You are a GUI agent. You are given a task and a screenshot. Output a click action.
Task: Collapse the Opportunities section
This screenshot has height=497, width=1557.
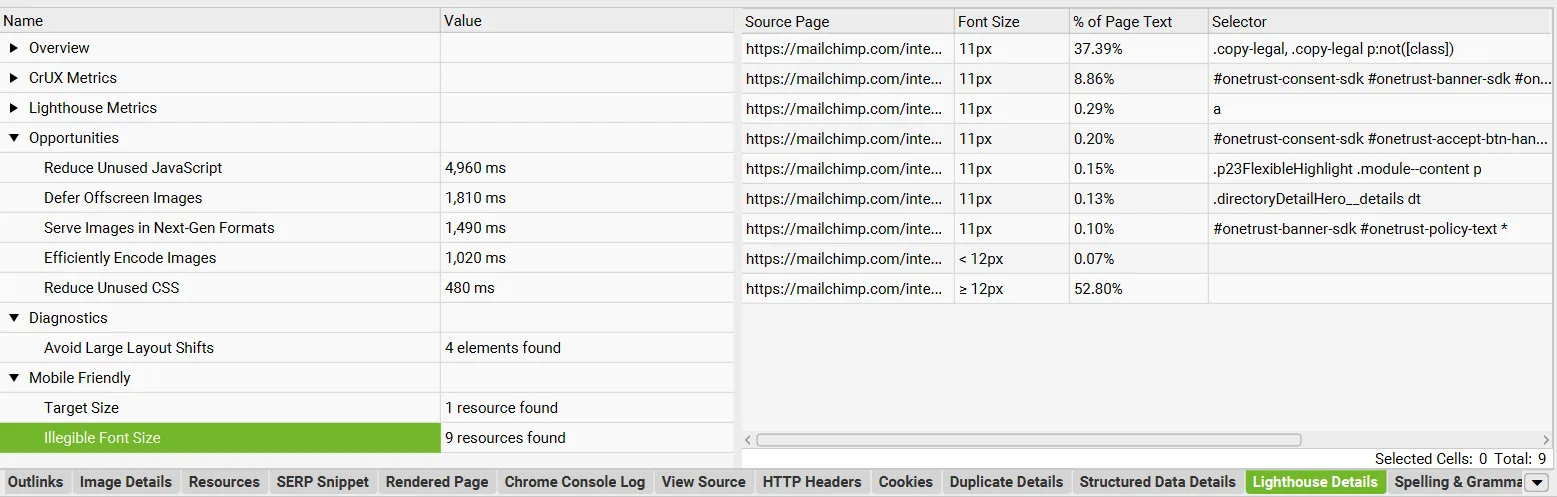[14, 138]
